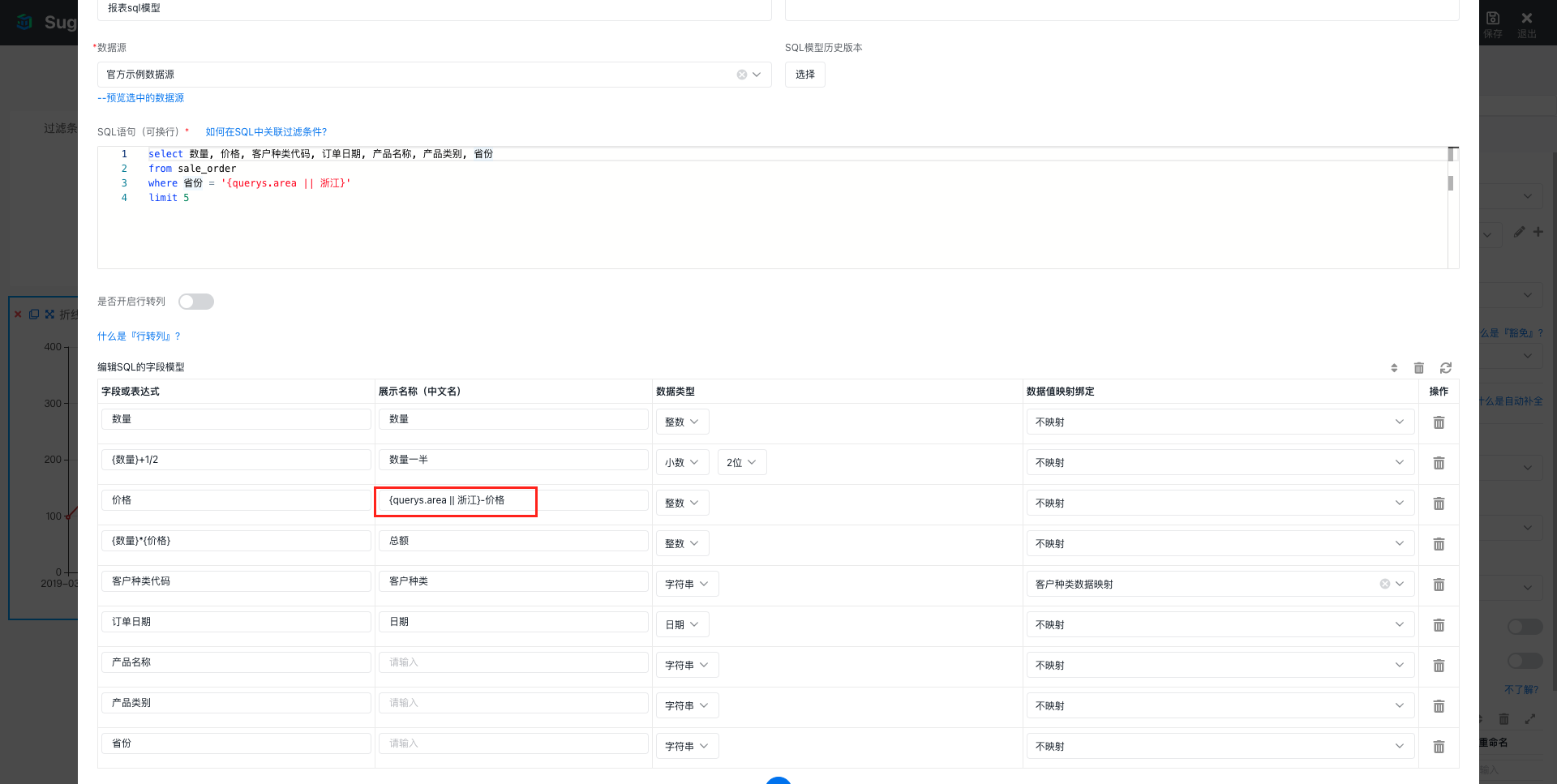Open 如何在SQL中关联过滤条件? help link

(x=266, y=132)
